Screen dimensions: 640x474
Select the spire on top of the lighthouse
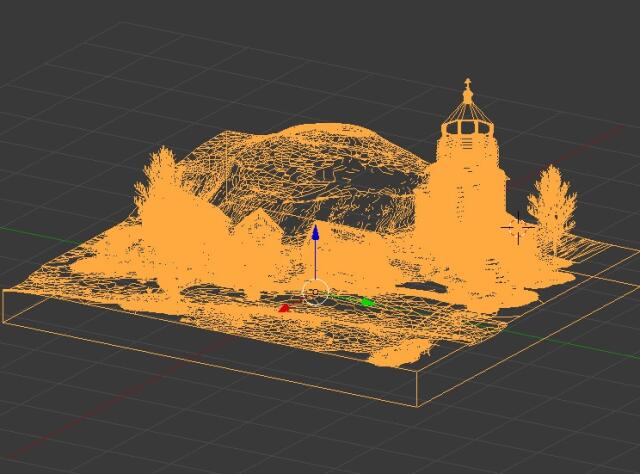coord(467,95)
